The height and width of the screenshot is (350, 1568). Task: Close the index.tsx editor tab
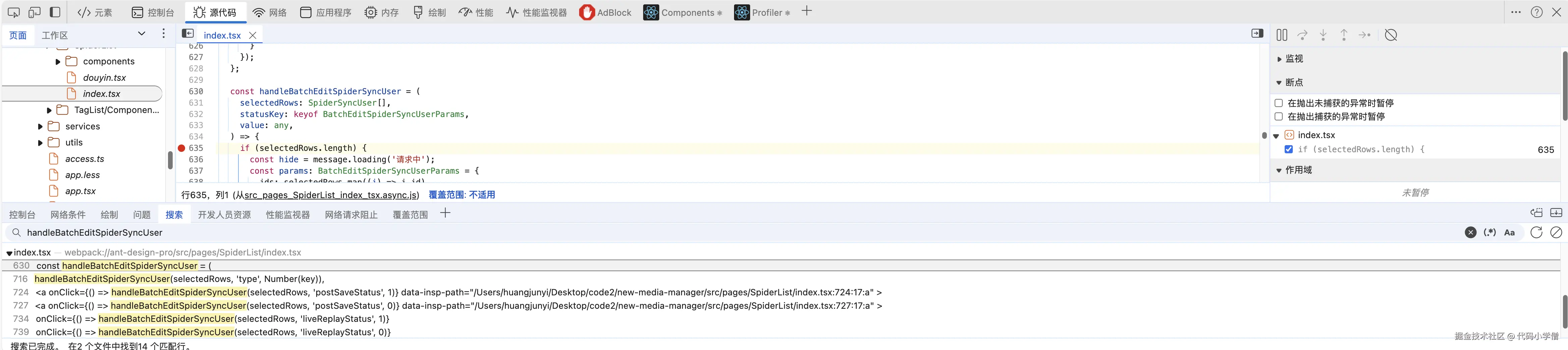pyautogui.click(x=253, y=35)
